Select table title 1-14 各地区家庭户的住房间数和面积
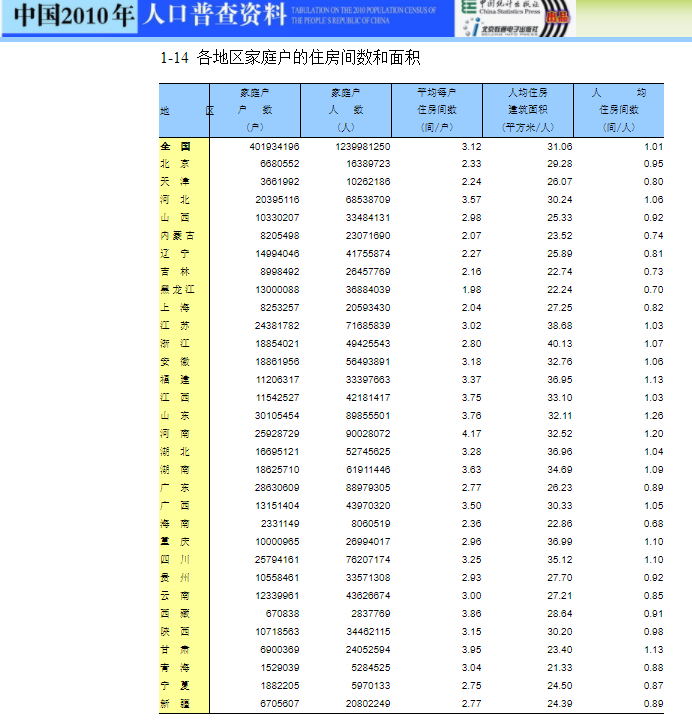The width and height of the screenshot is (692, 720). pos(290,58)
